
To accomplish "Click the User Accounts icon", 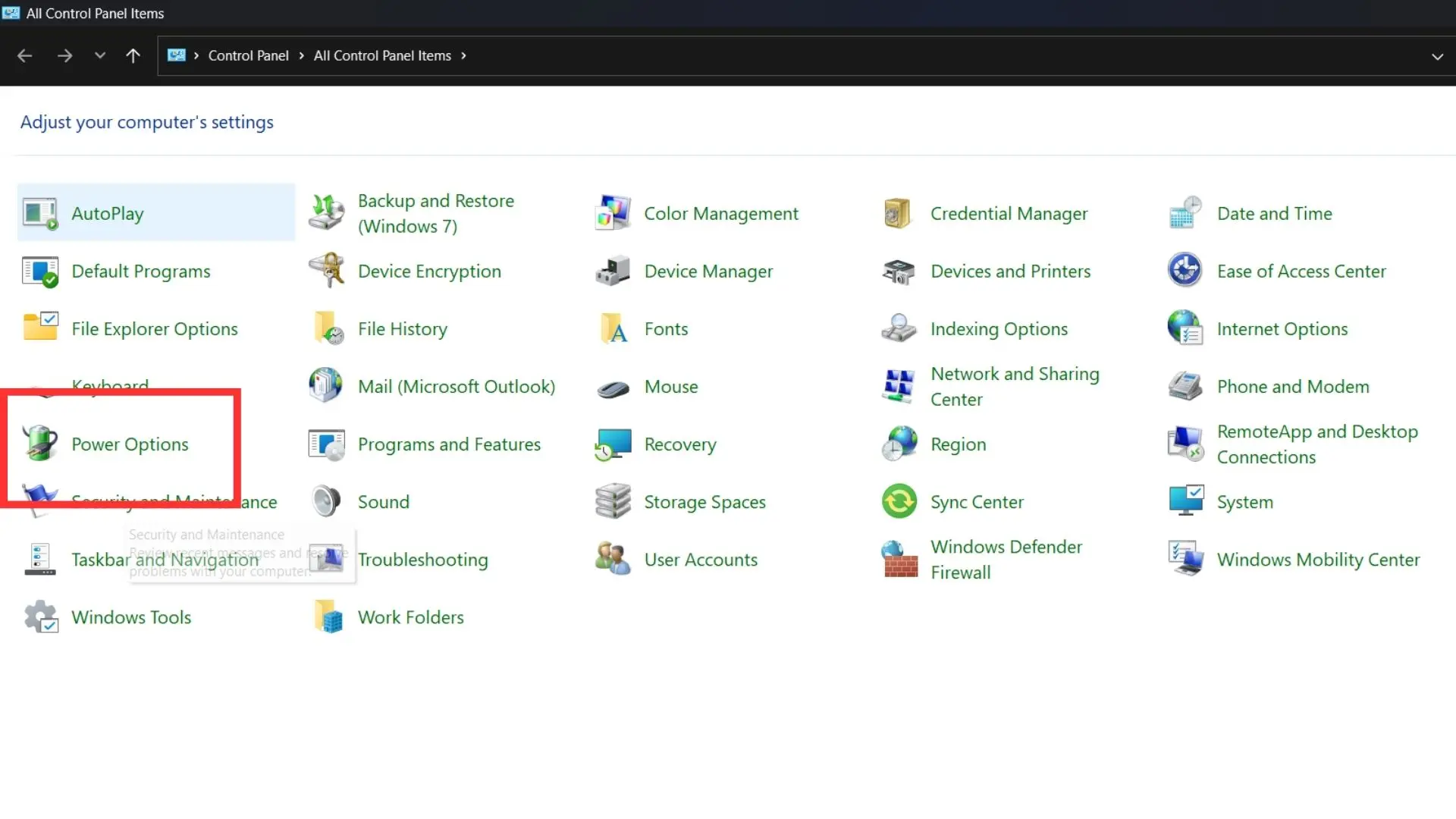I will click(x=613, y=560).
